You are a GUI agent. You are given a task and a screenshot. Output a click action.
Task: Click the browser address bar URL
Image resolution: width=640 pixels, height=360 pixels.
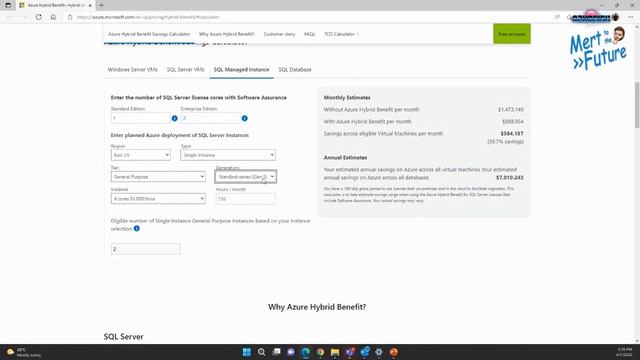148,17
